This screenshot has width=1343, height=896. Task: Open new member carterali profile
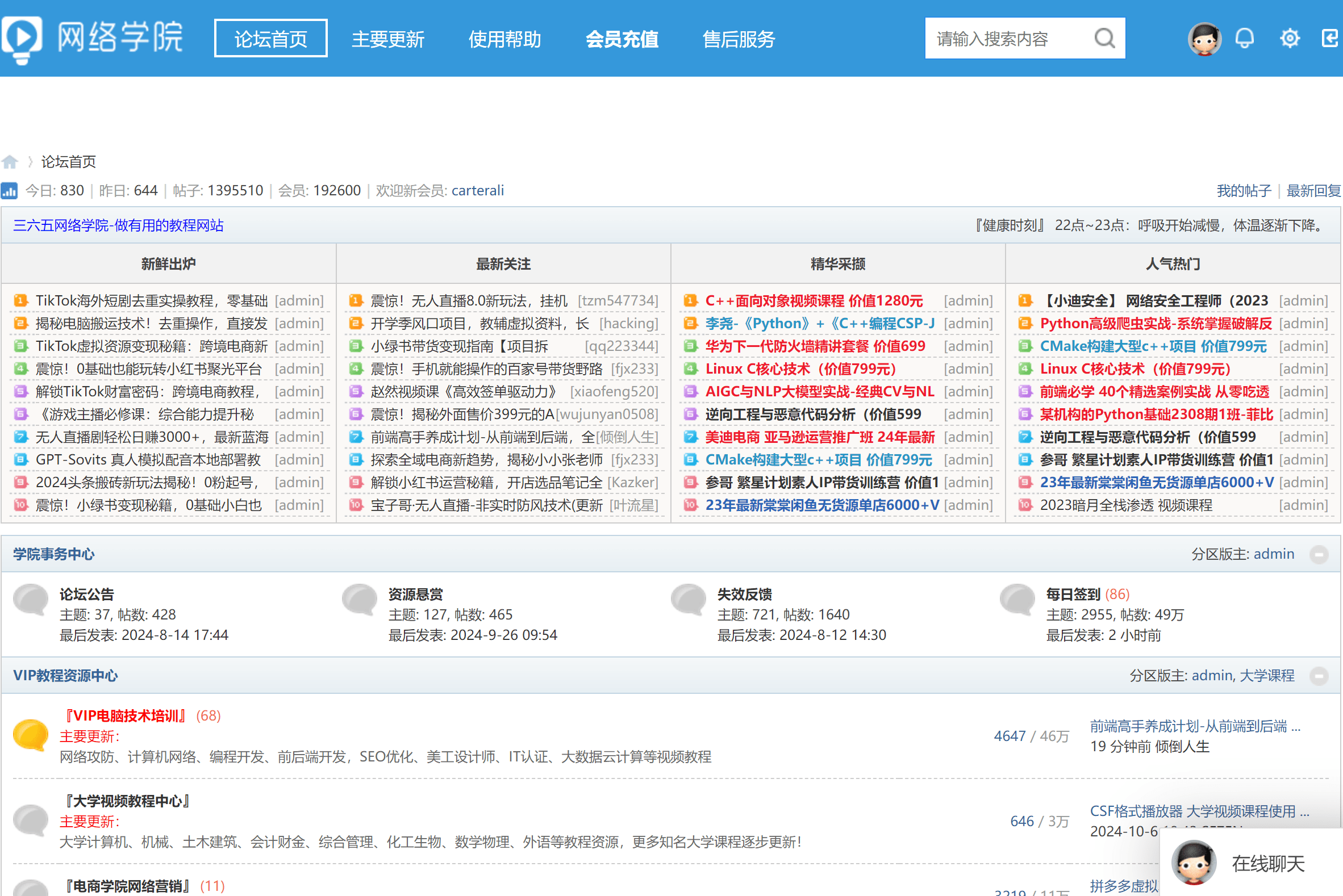click(477, 190)
